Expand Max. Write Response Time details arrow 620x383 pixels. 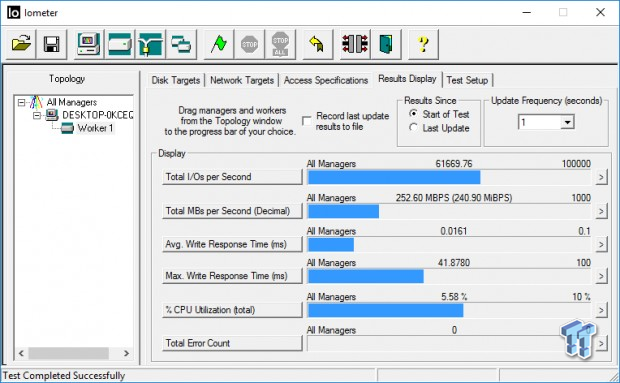601,276
